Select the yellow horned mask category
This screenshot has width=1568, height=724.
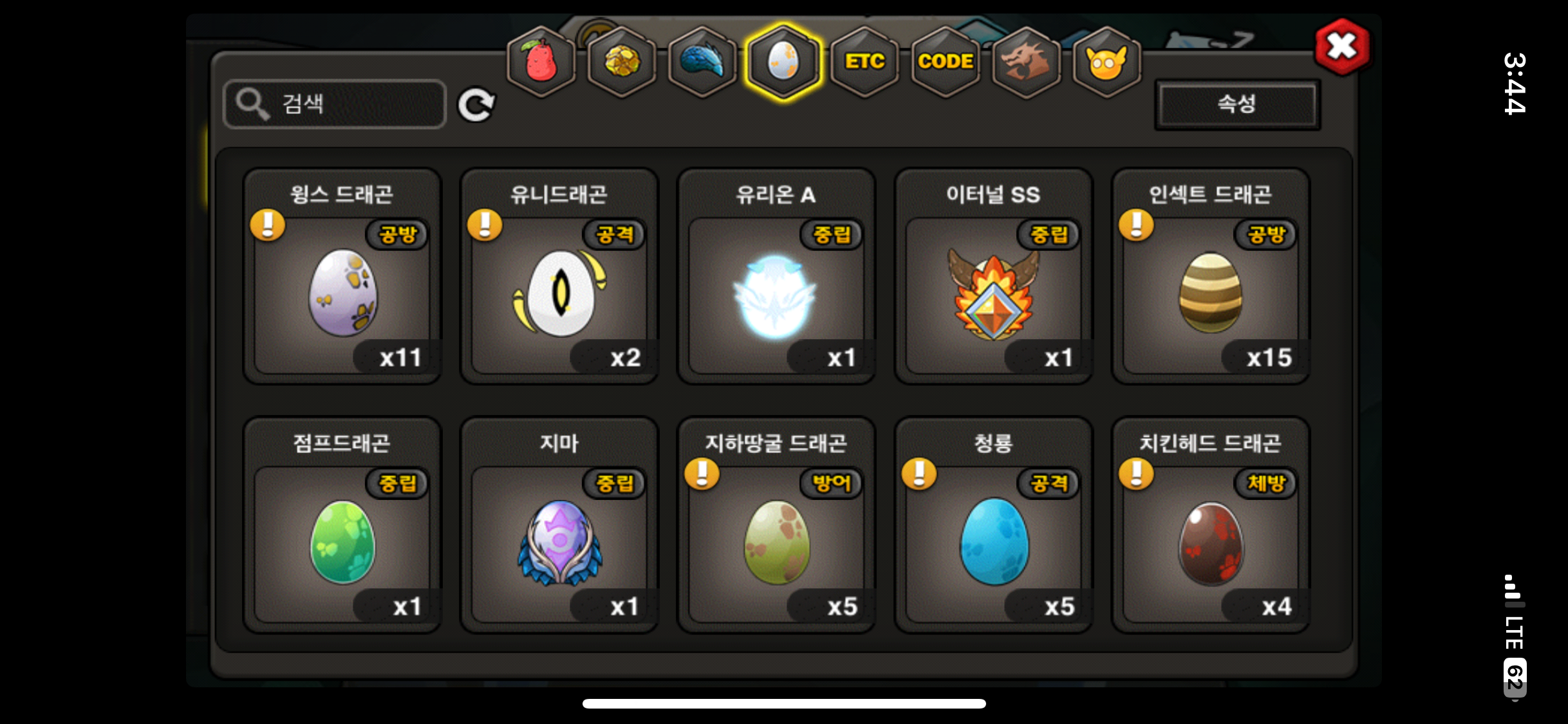pyautogui.click(x=1106, y=62)
